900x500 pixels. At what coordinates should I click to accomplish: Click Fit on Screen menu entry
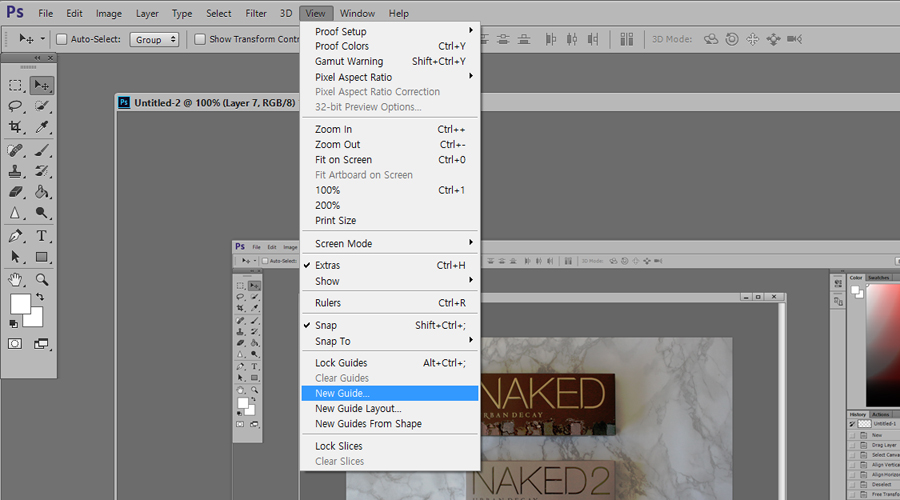coord(343,160)
